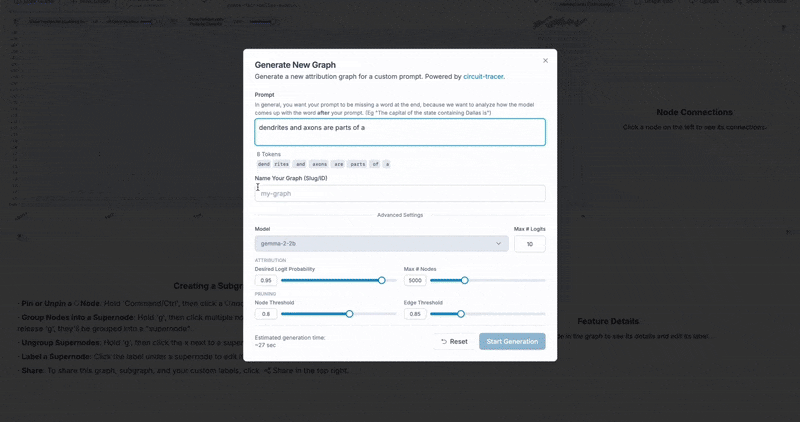800x422 pixels.
Task: Click the Max # Logits number field
Action: [x=529, y=244]
